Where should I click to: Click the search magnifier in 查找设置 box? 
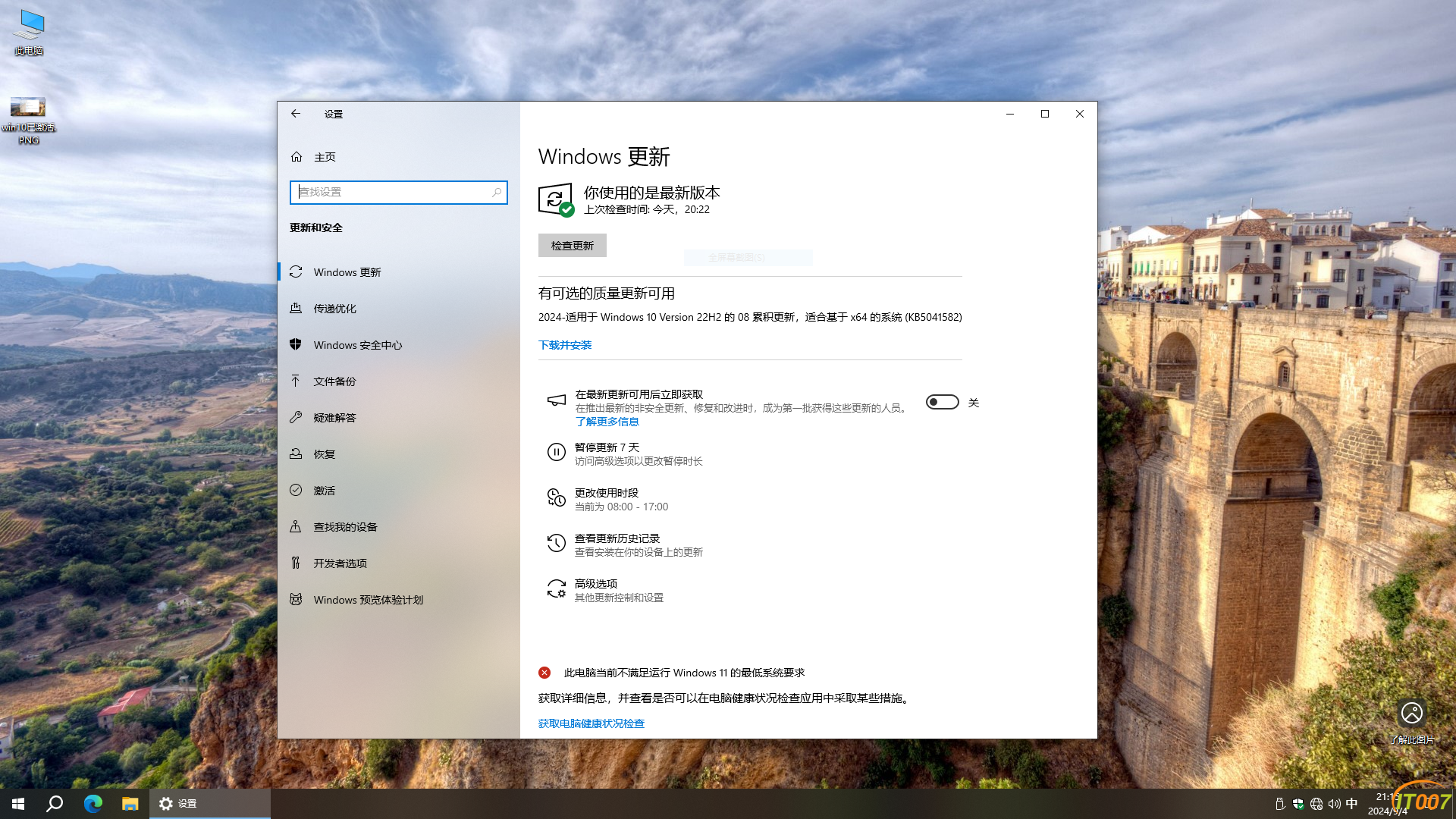(497, 193)
